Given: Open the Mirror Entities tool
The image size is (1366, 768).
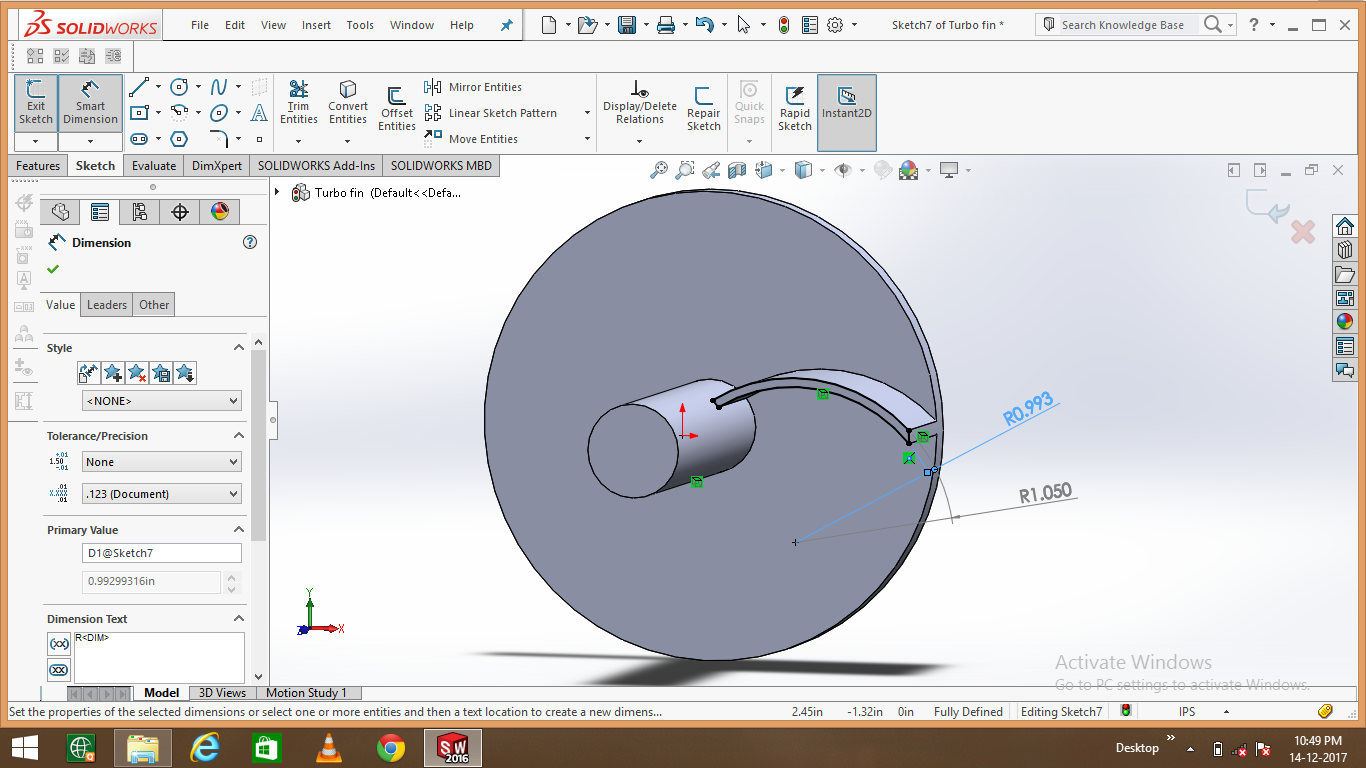Looking at the screenshot, I should (x=480, y=87).
